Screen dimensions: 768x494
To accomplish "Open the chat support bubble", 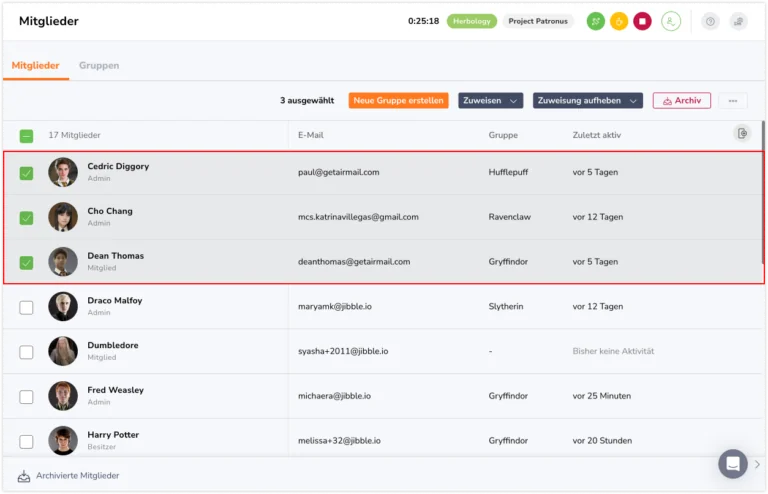I will point(733,463).
